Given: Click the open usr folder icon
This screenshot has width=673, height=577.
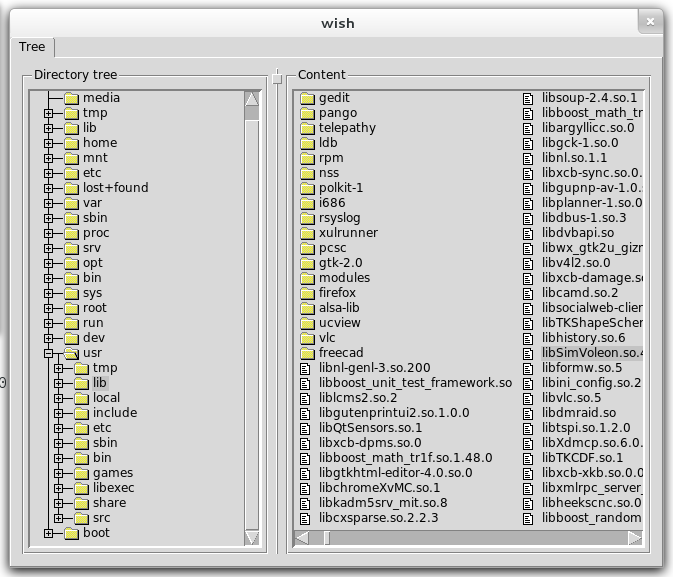Looking at the screenshot, I should tap(72, 353).
